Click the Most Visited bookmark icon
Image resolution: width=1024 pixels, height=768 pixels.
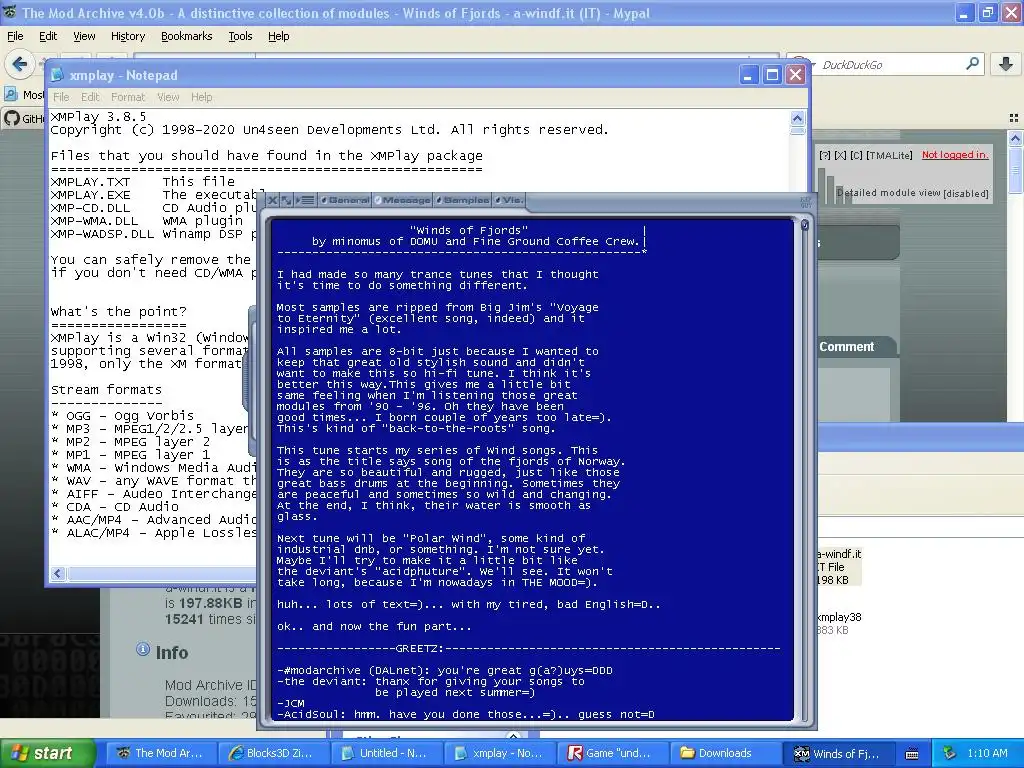pos(10,94)
